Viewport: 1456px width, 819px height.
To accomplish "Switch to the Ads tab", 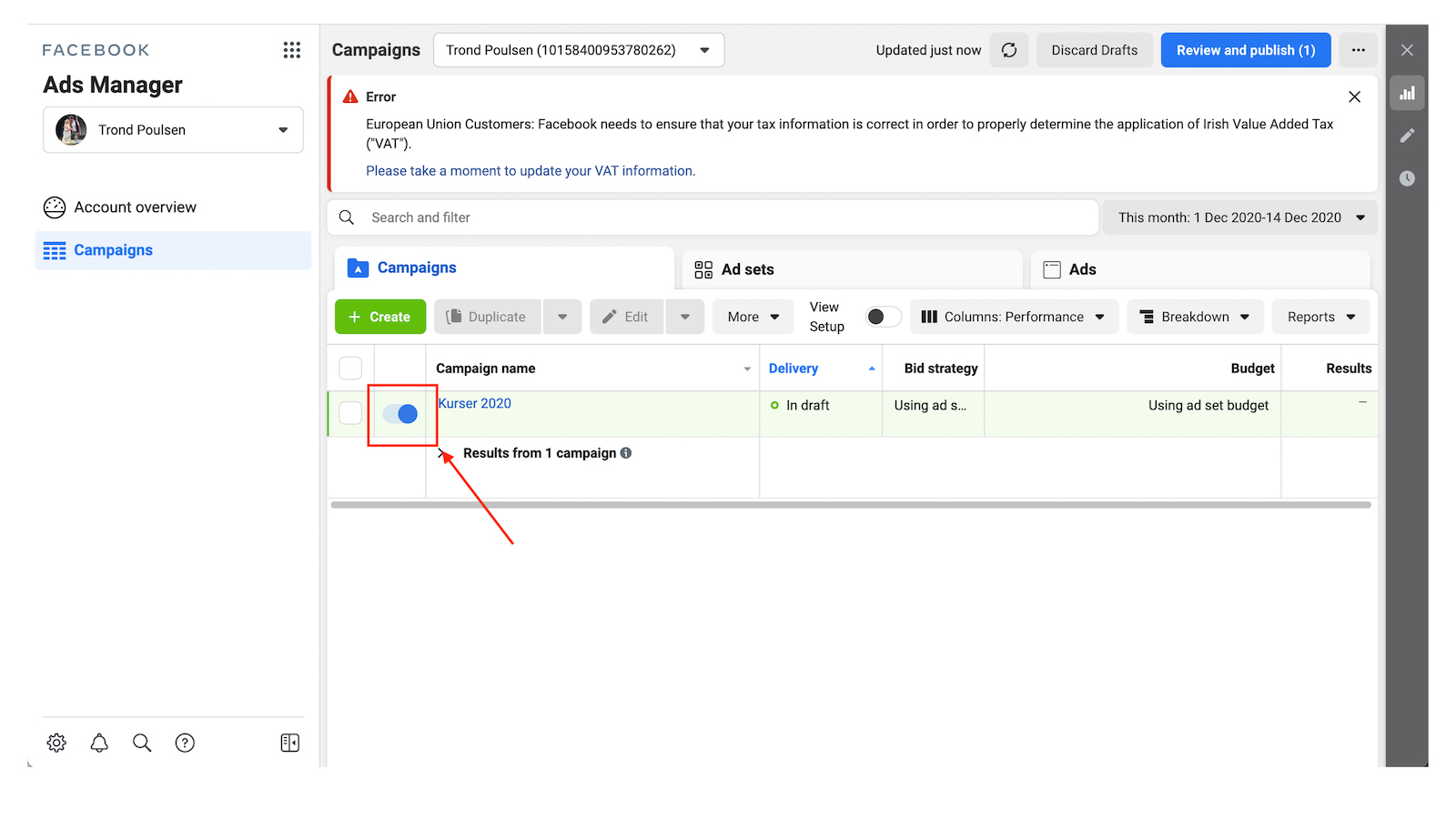I will click(1081, 269).
